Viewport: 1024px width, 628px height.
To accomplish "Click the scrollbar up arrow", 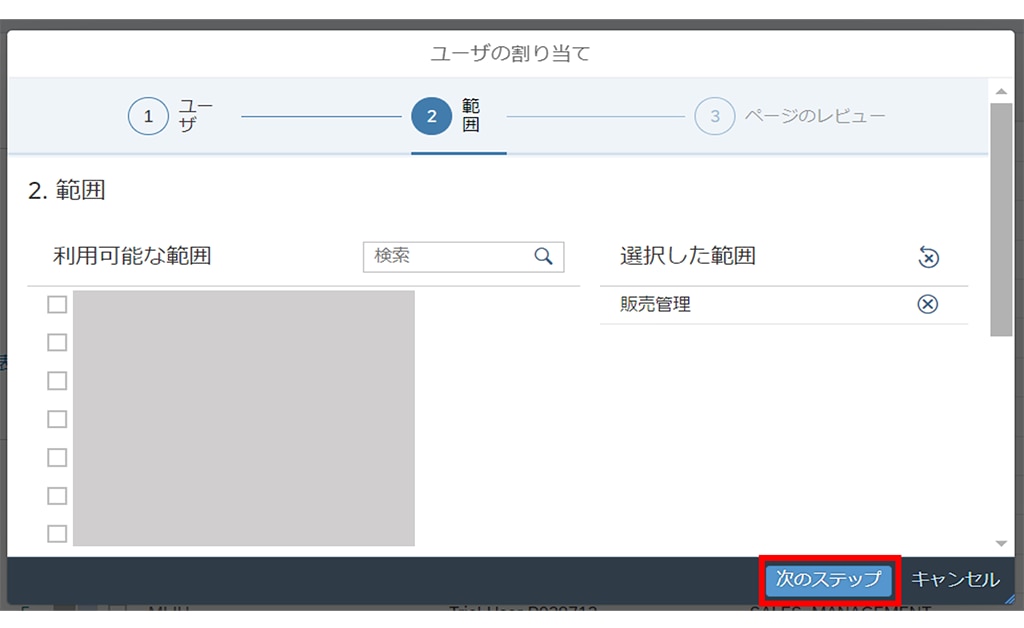I will [1001, 91].
